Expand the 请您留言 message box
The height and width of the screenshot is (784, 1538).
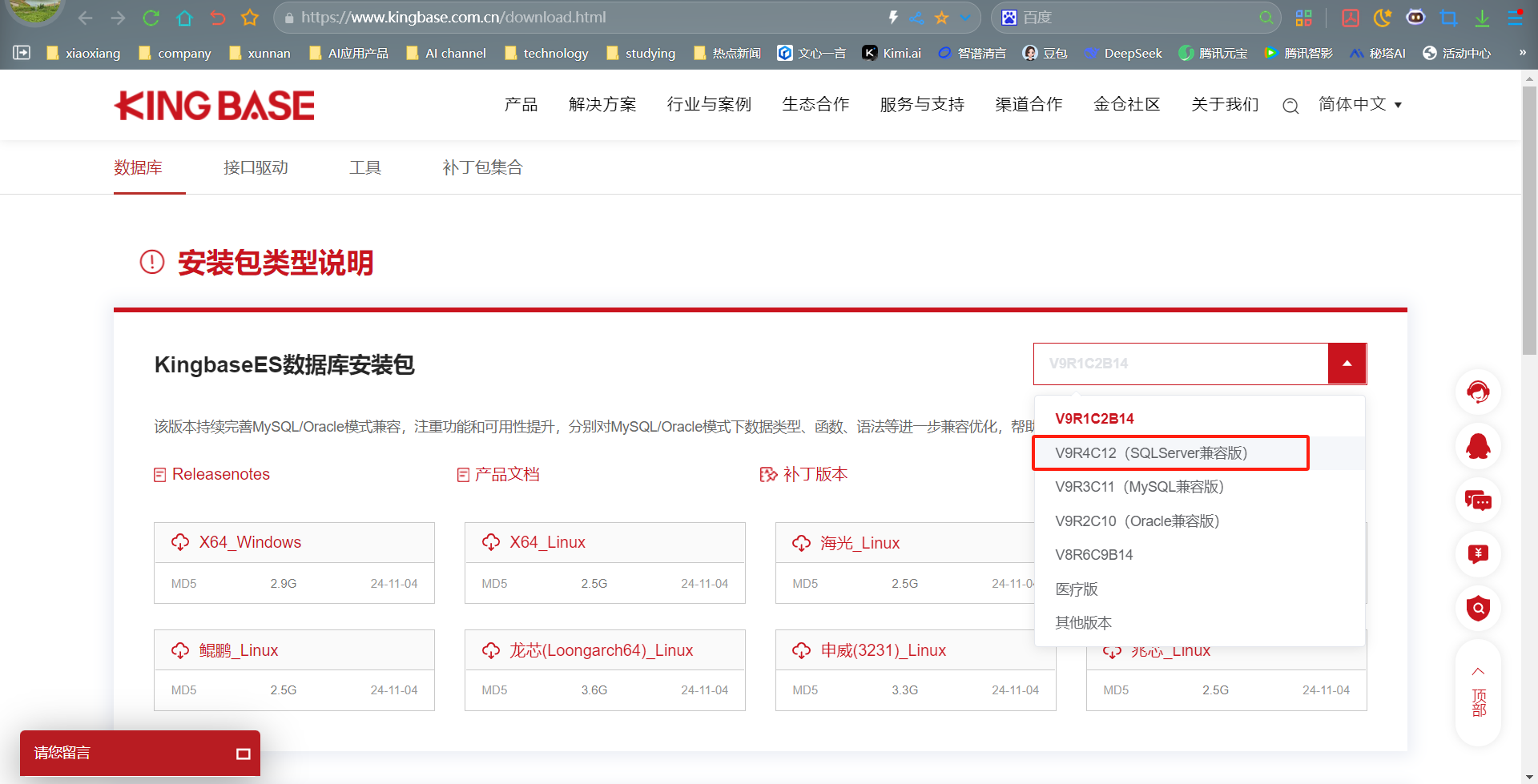[x=243, y=754]
